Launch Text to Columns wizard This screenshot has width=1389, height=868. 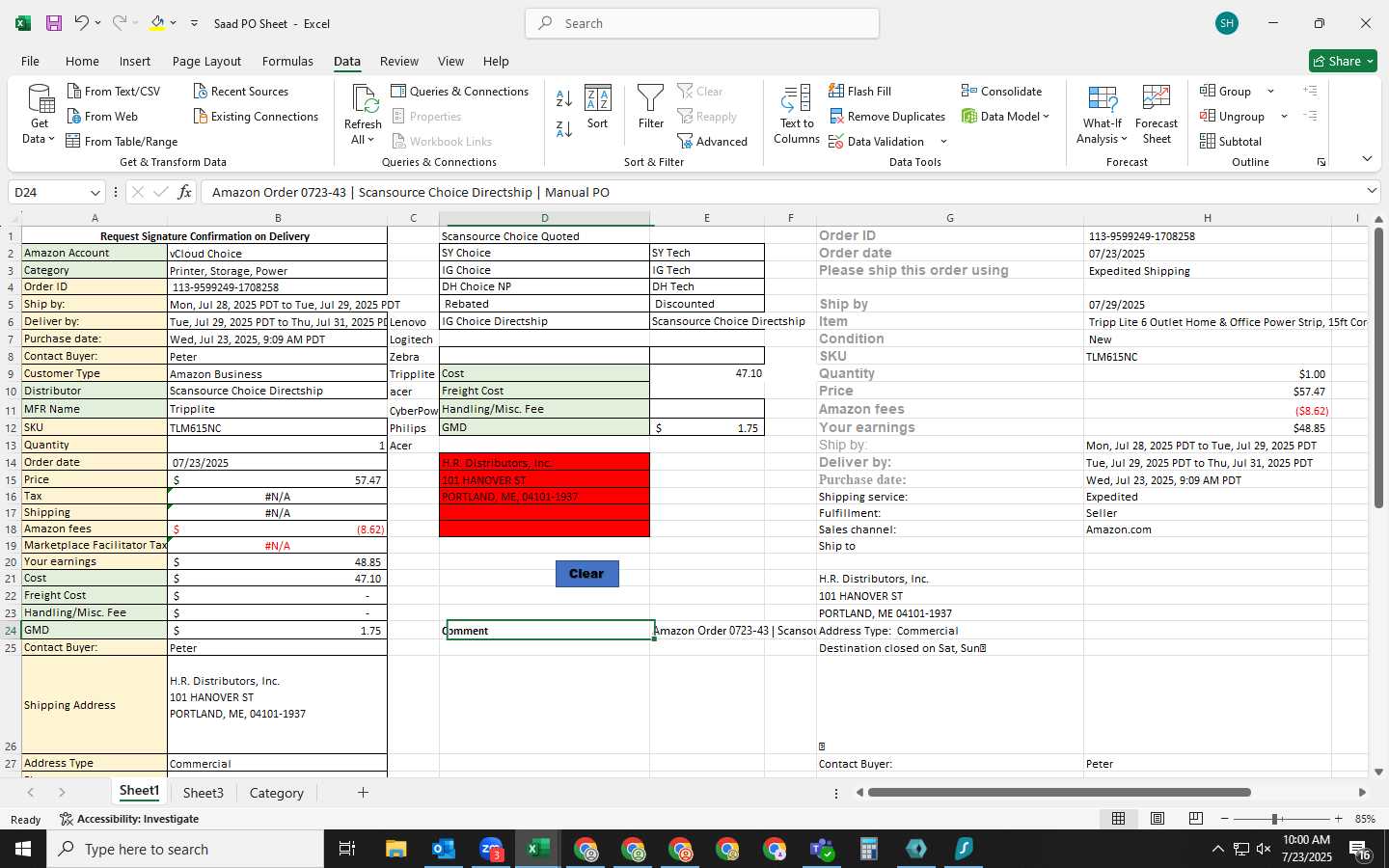coord(797,114)
